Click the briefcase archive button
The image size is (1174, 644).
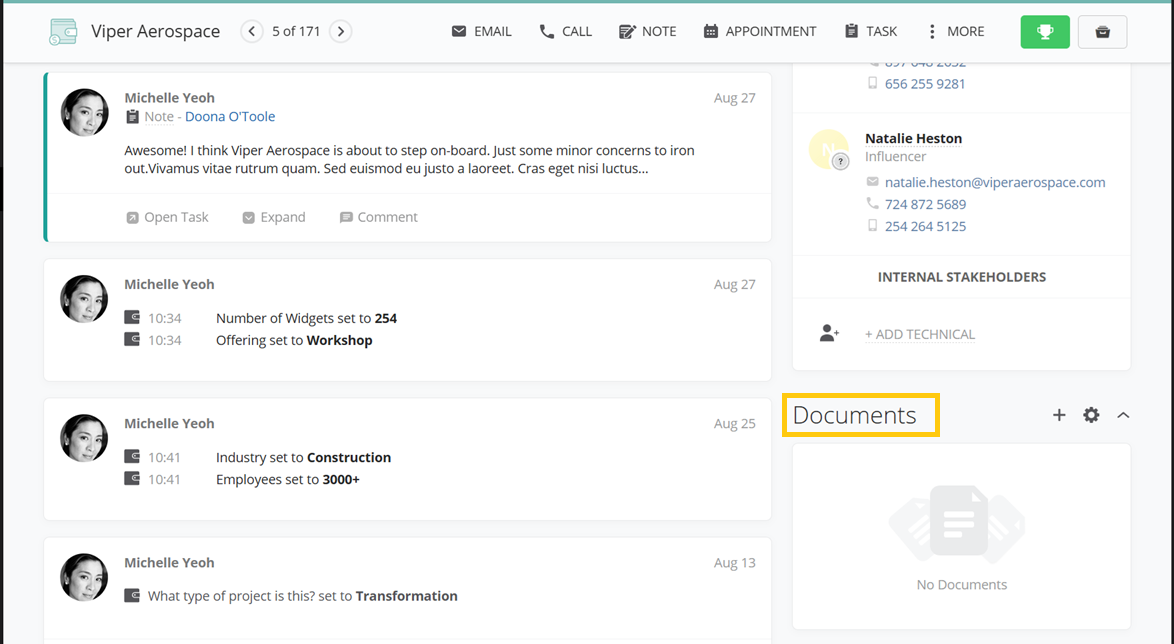[x=1102, y=32]
